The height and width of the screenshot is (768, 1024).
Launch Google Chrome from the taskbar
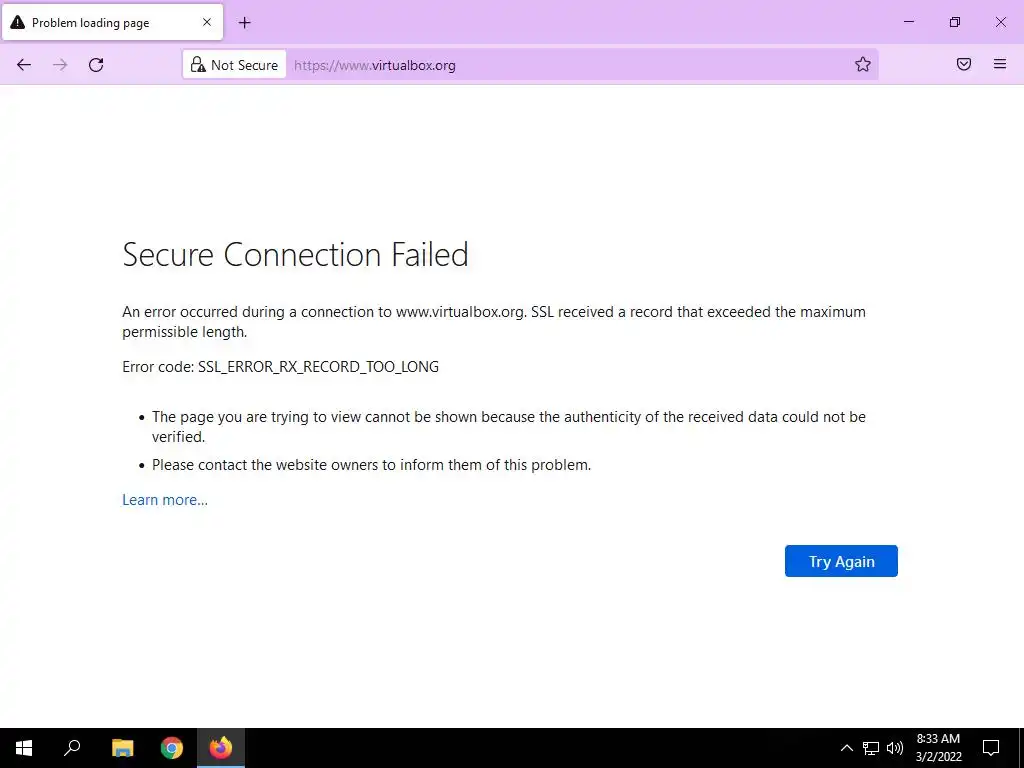pos(172,748)
